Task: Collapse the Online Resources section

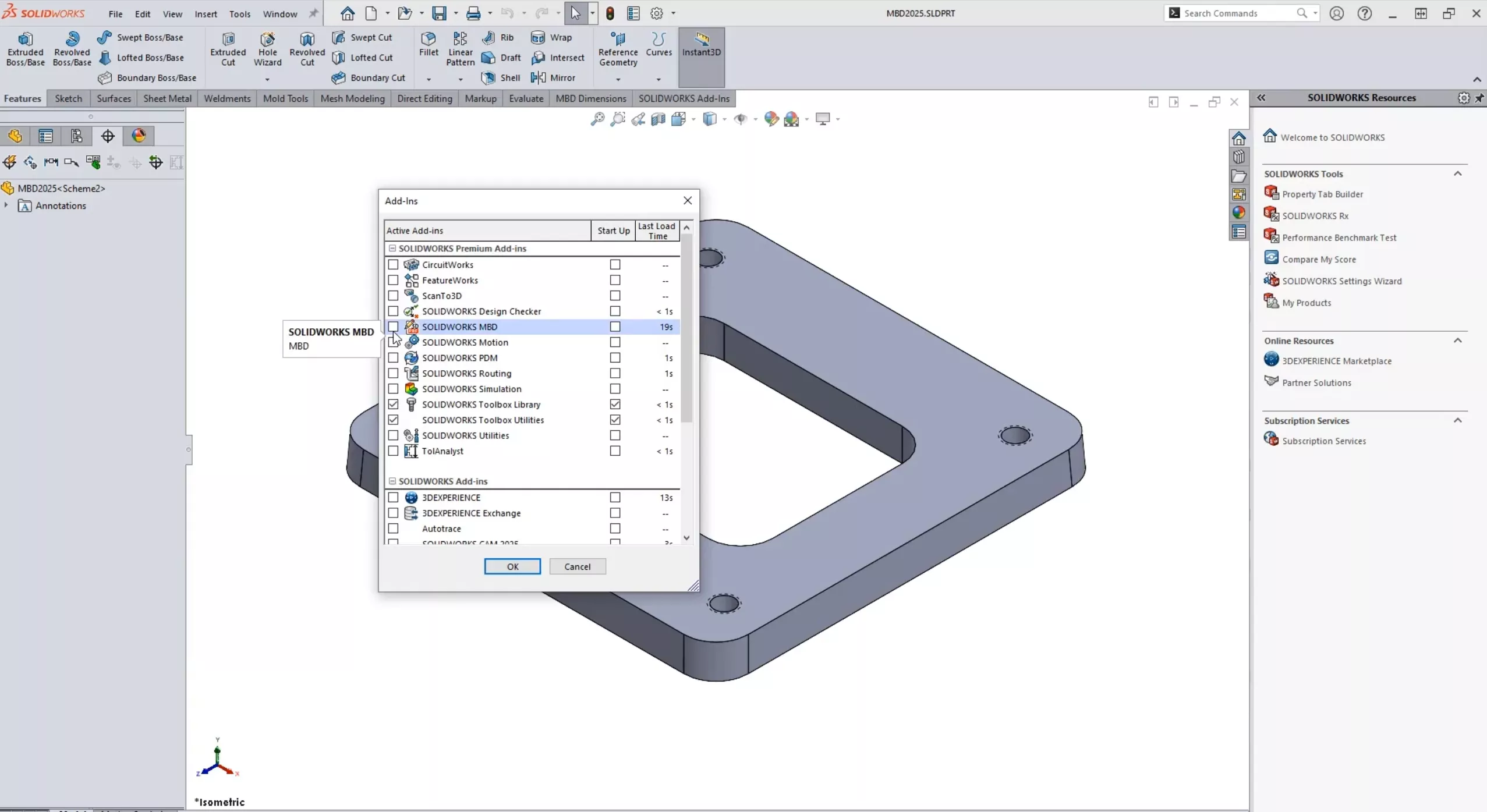Action: click(1457, 341)
